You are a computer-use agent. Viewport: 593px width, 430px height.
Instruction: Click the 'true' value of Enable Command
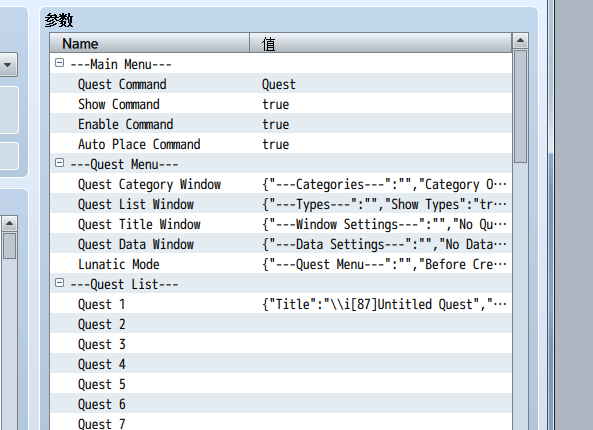[276, 124]
